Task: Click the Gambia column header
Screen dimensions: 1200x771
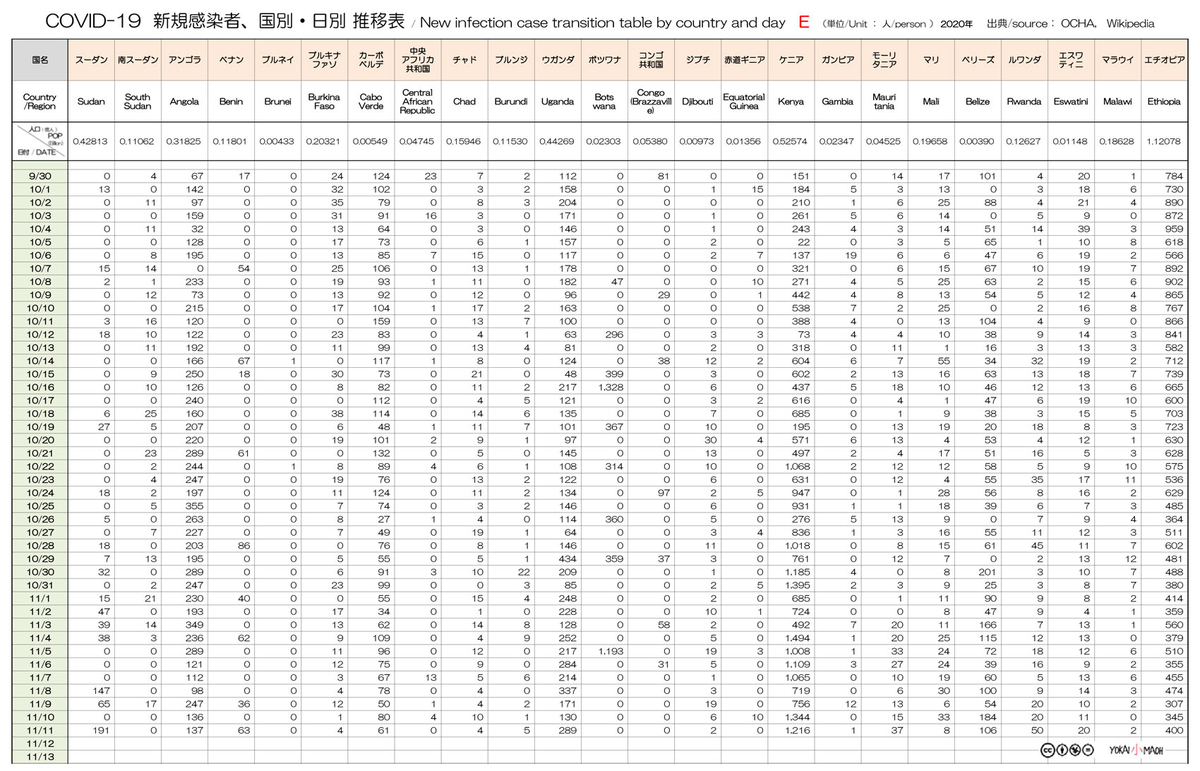Action: click(837, 102)
